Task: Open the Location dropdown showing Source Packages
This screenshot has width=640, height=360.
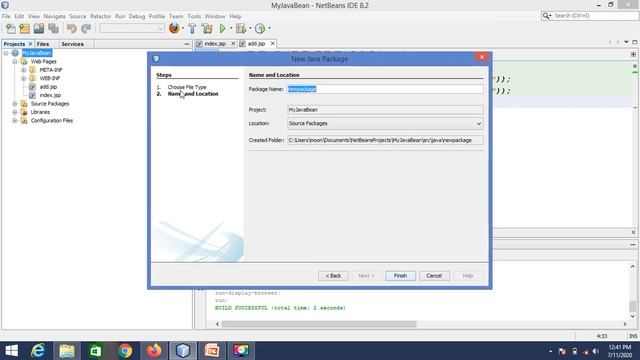Action: coord(385,123)
